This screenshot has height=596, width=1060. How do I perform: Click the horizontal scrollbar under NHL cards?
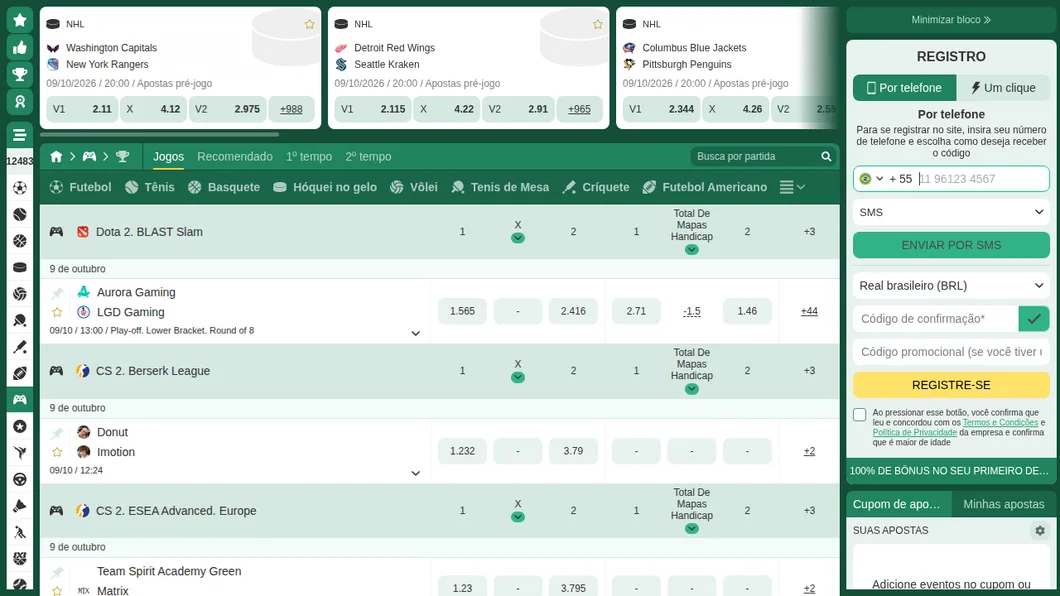click(160, 134)
